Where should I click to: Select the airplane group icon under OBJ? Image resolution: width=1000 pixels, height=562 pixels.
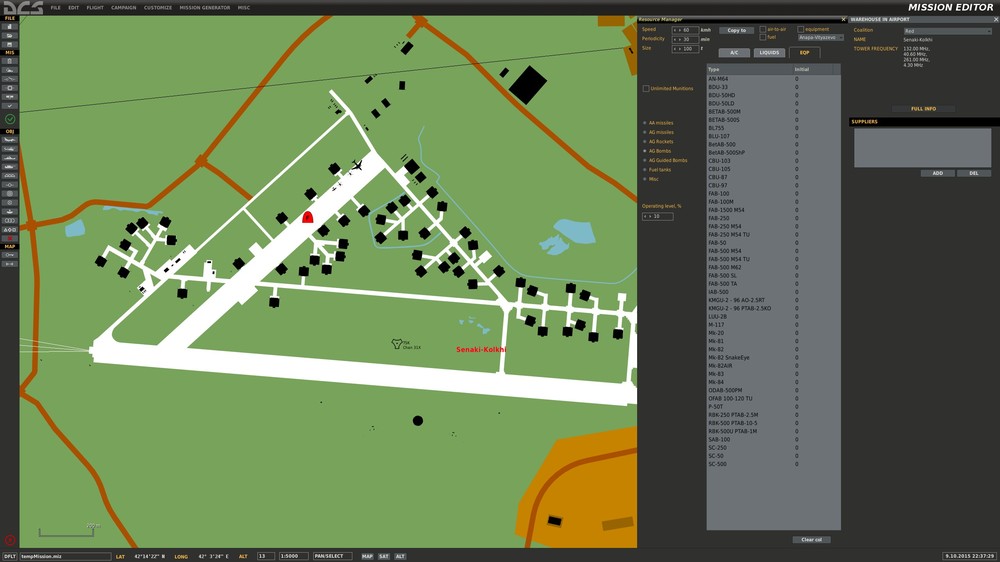coord(10,139)
